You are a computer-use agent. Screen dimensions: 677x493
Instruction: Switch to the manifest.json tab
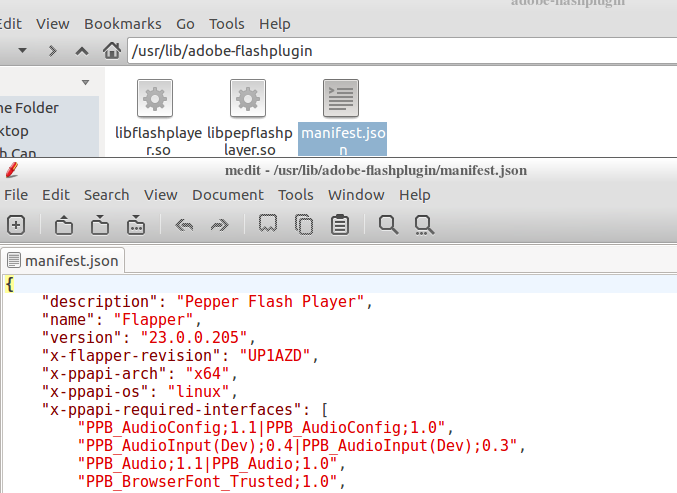pos(63,261)
